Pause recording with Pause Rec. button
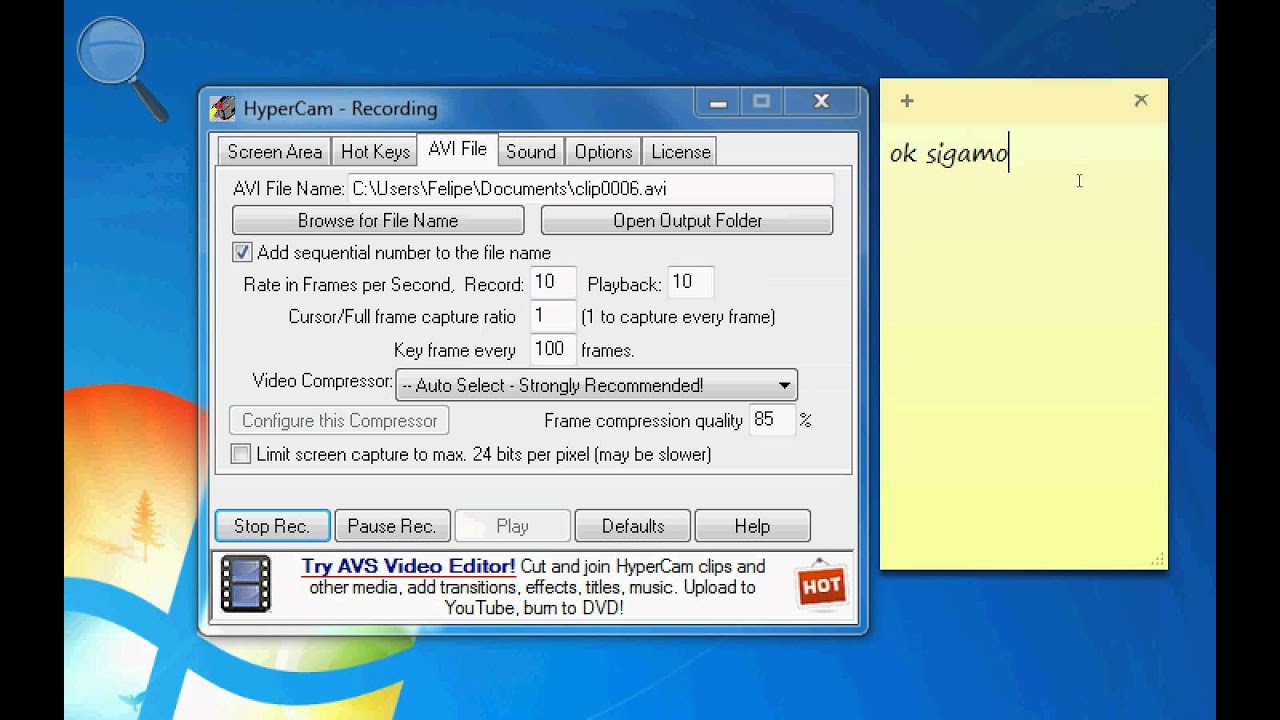This screenshot has height=720, width=1280. 392,526
